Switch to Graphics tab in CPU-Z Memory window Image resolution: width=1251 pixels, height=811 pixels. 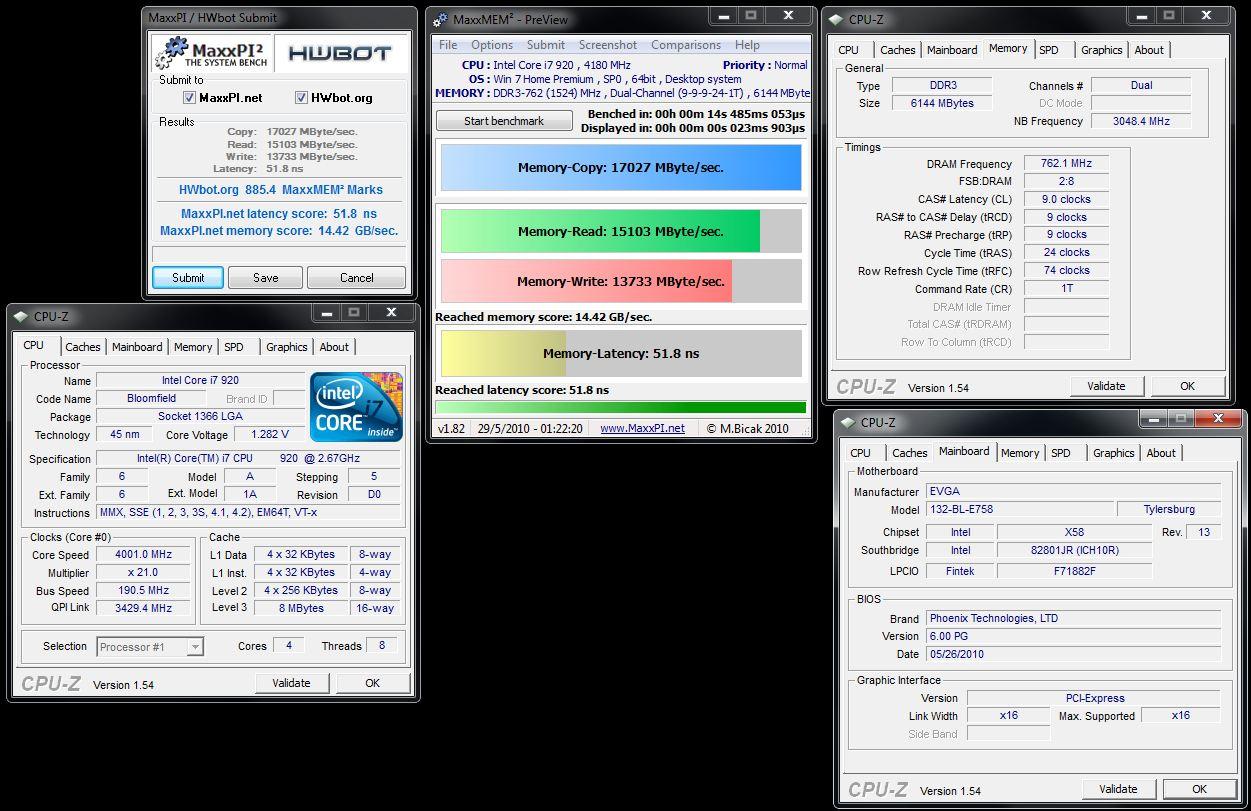point(1102,50)
